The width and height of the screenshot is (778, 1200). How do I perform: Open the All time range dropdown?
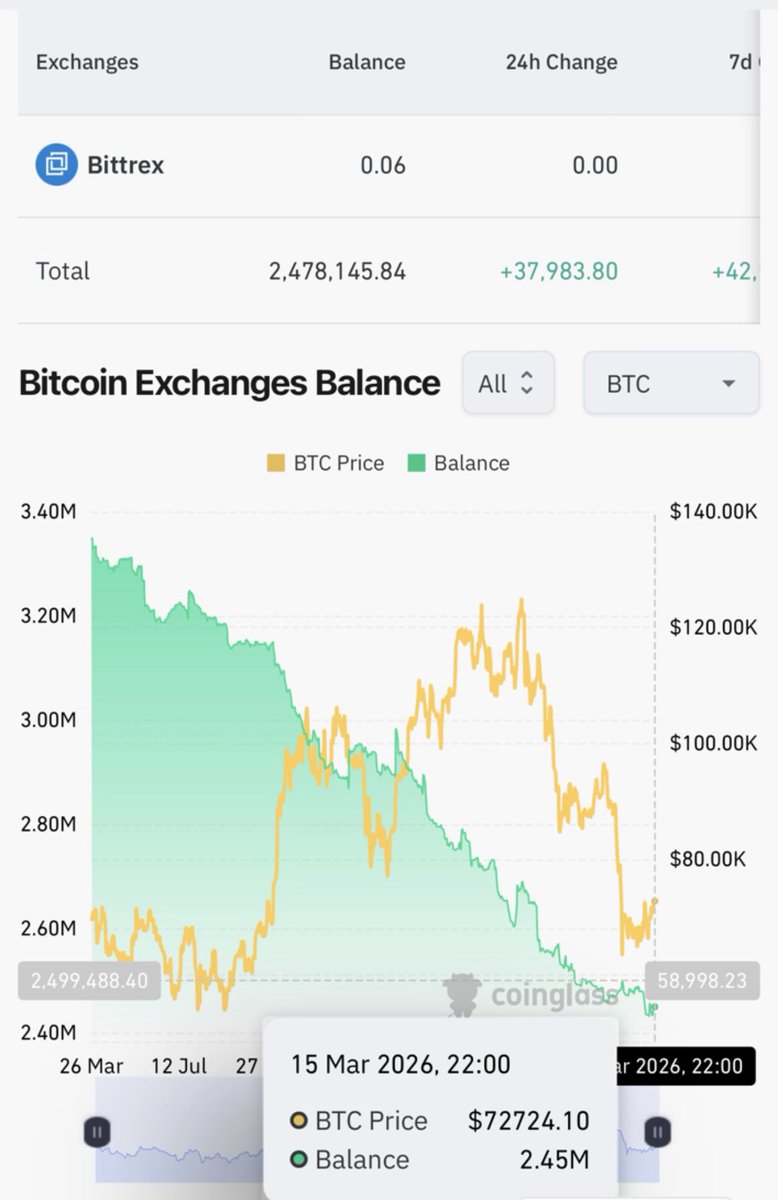[508, 383]
